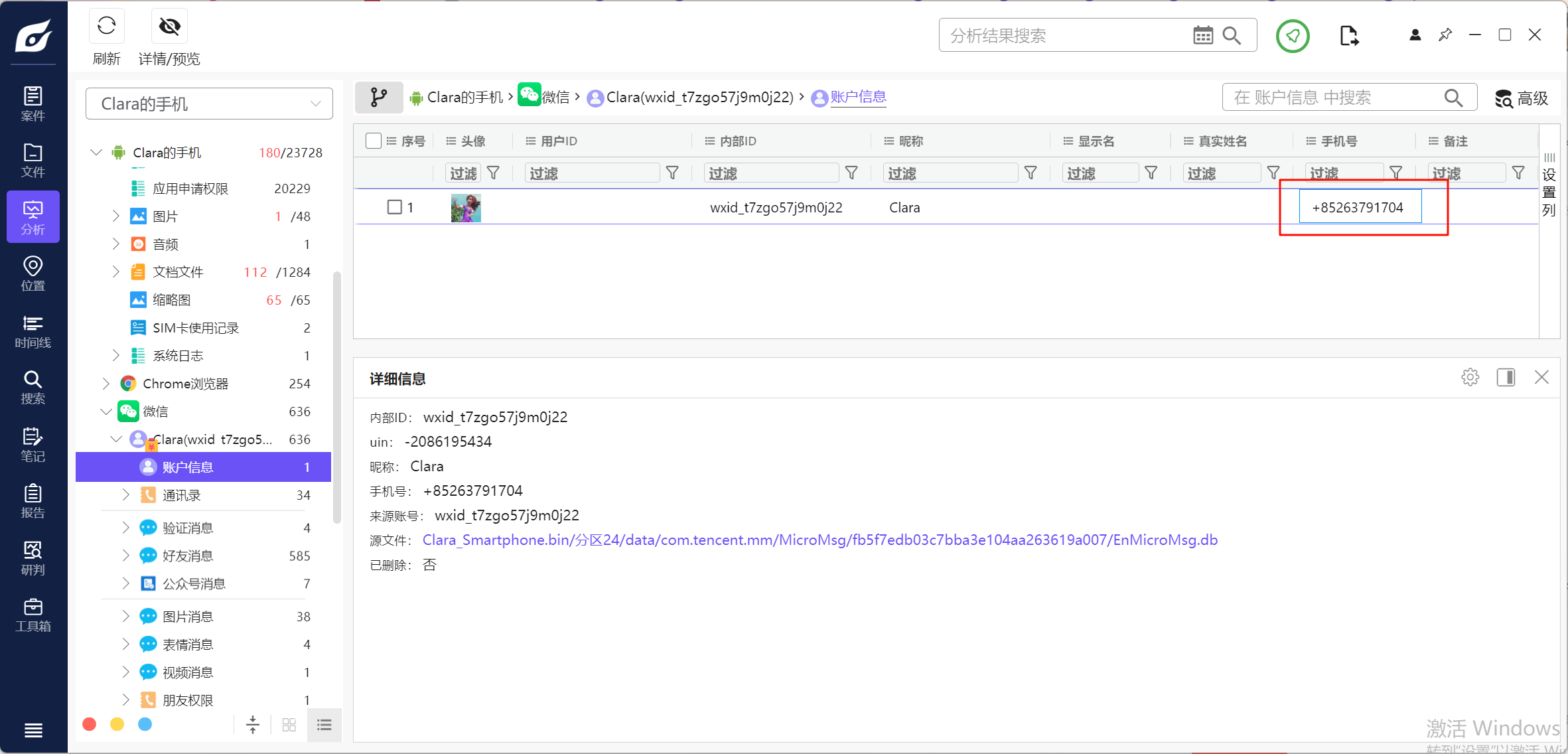Check the row 1 checkbox

395,207
